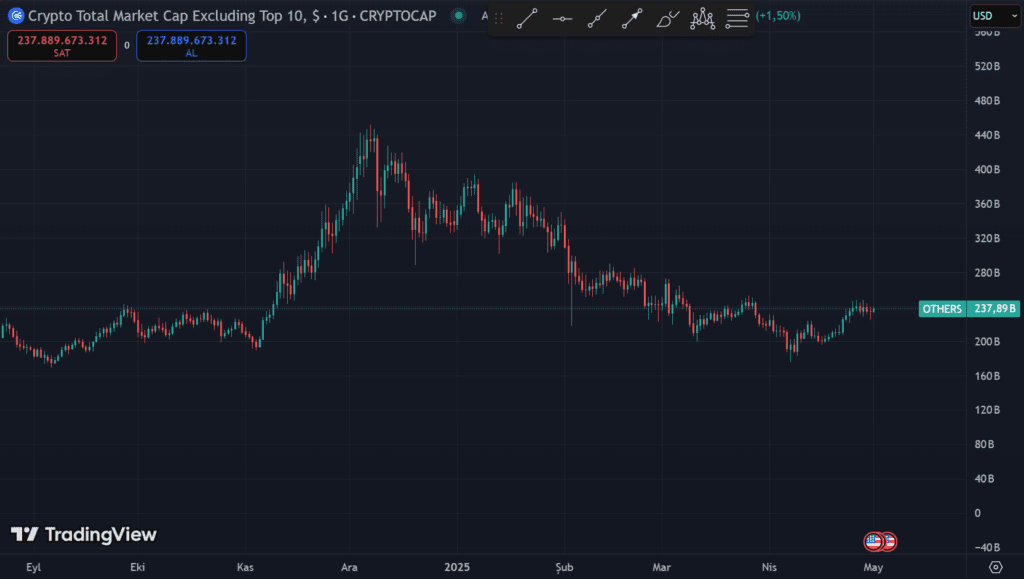Click the spread value 0 between buttons
This screenshot has width=1024, height=579.
point(127,46)
